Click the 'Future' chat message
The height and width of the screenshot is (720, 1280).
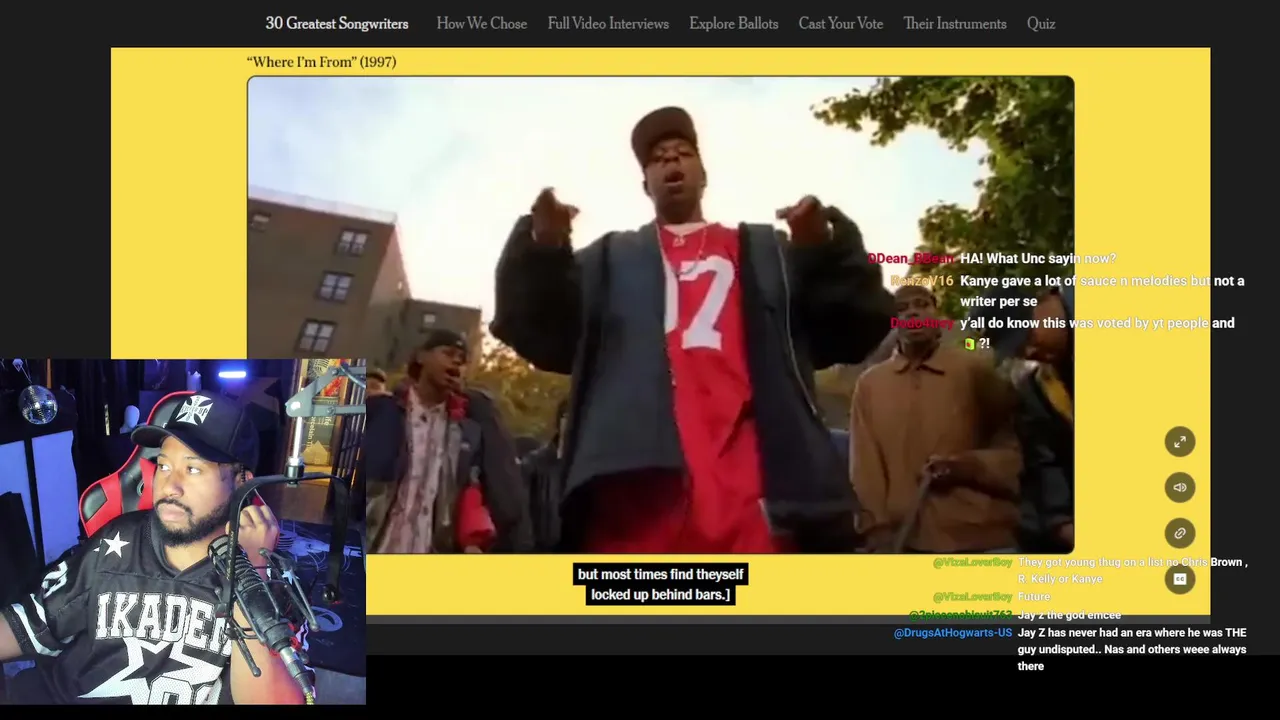pos(1034,597)
